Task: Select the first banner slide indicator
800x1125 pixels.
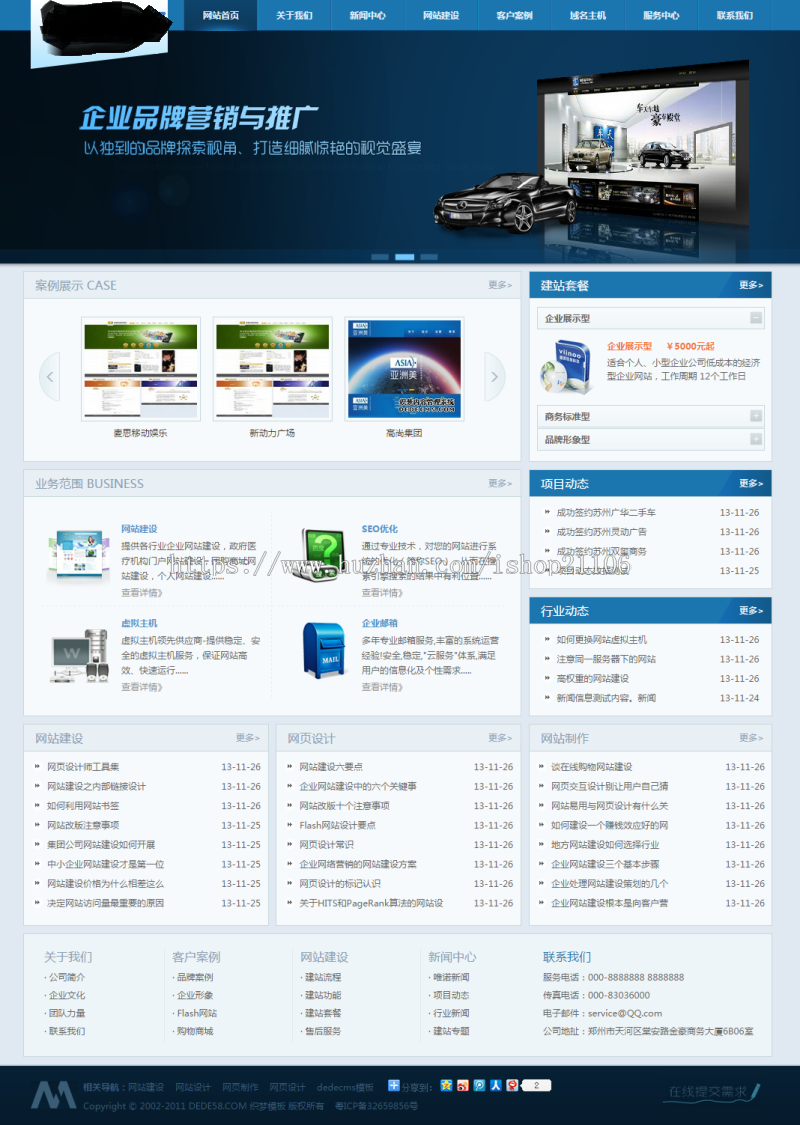Action: click(x=380, y=257)
